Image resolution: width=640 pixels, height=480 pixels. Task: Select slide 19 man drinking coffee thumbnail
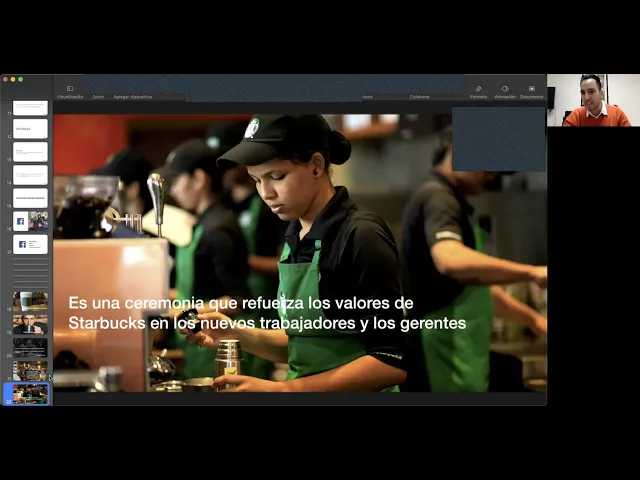point(30,324)
